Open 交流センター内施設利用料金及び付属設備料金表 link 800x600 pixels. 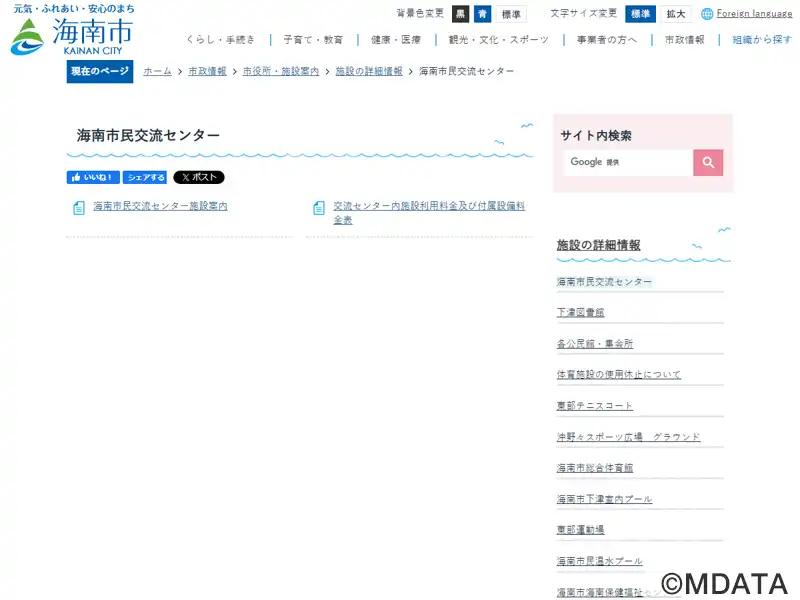(429, 212)
